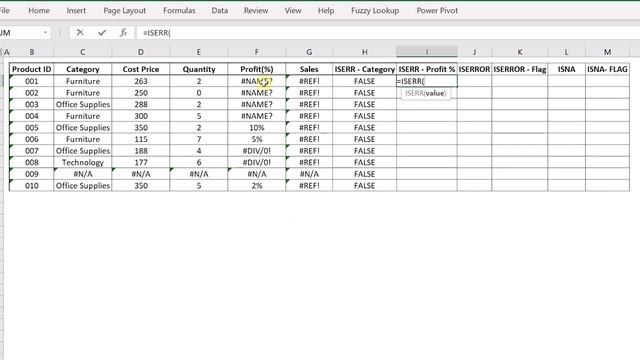Select the Technology category cell
This screenshot has width=640, height=360.
click(x=82, y=162)
